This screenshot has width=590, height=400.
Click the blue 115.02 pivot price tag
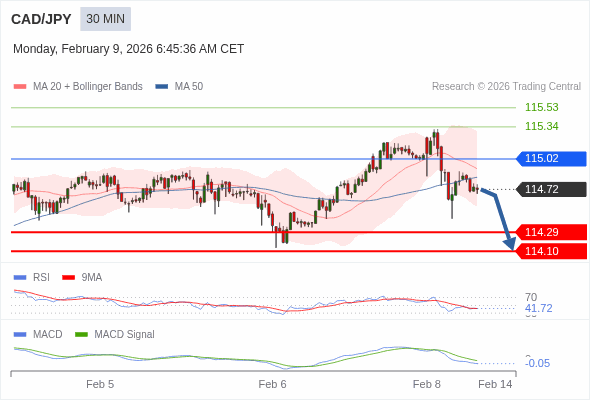[551, 158]
